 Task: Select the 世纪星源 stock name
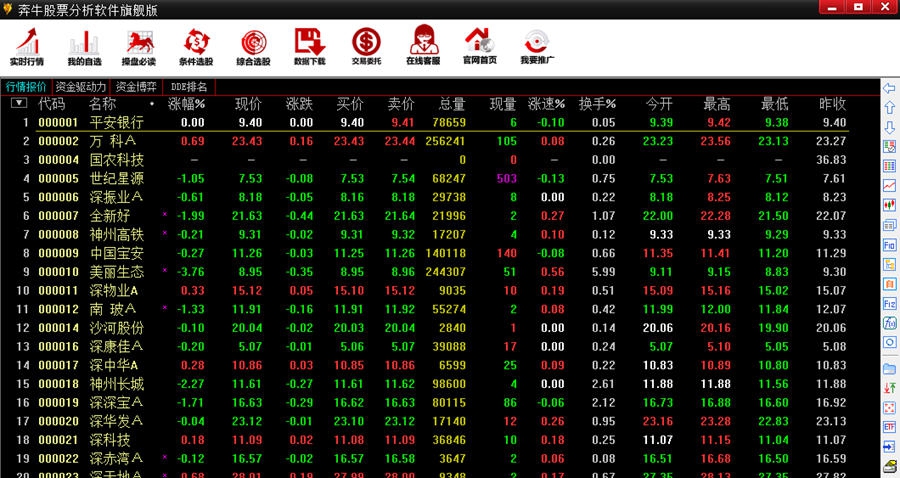tap(117, 178)
